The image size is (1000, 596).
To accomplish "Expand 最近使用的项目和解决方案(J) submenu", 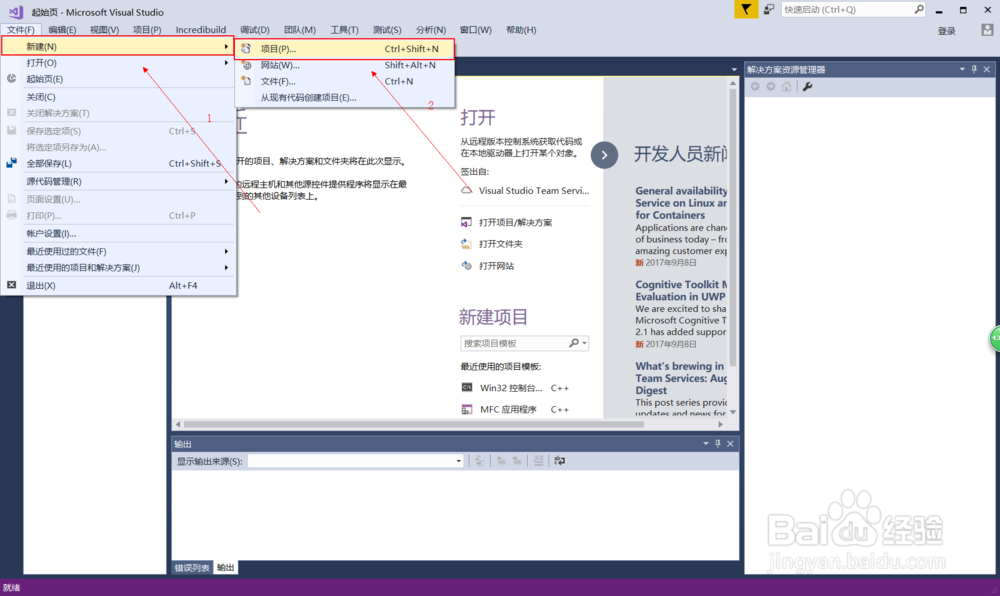I will click(119, 268).
